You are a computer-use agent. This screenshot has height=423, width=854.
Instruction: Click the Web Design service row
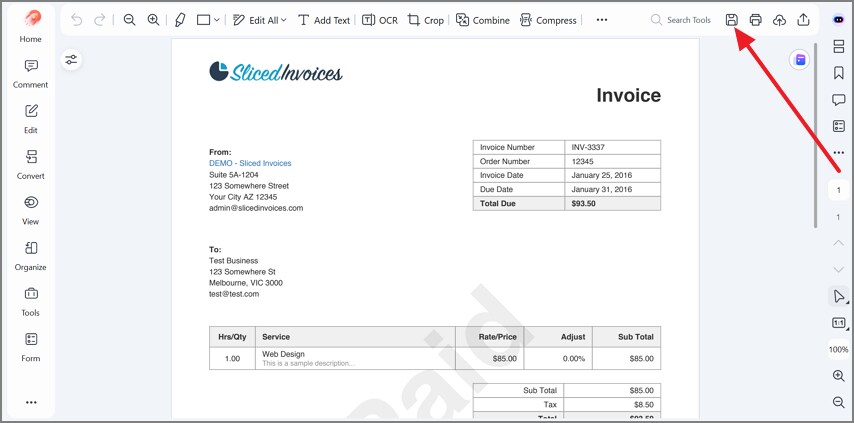click(435, 358)
